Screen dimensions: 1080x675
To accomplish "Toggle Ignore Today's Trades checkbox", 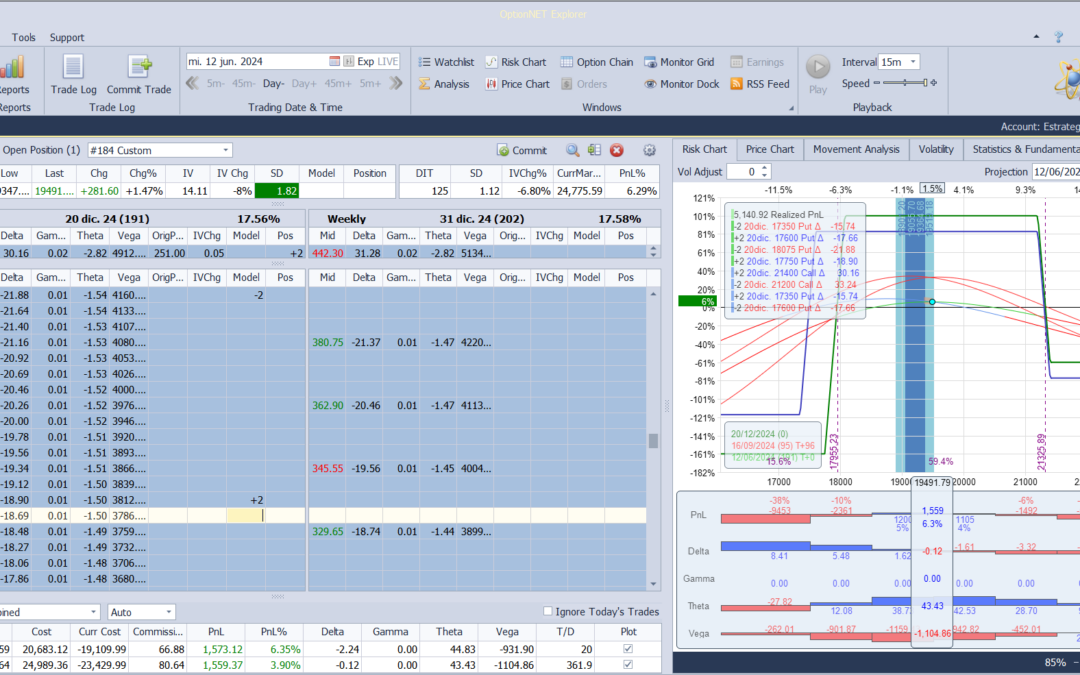I will (x=548, y=611).
